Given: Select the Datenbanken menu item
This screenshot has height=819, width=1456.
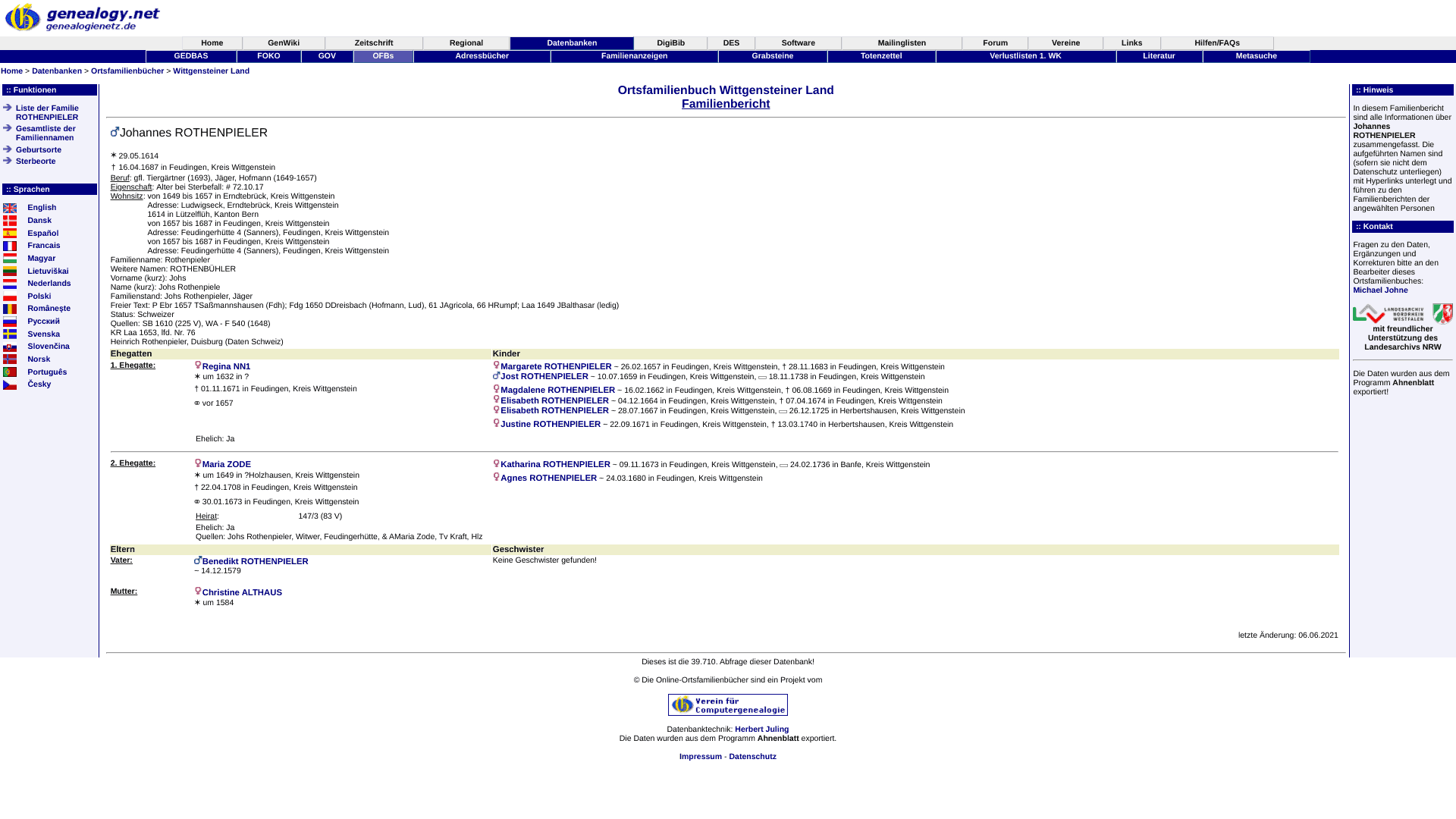Looking at the screenshot, I should pyautogui.click(x=572, y=43).
